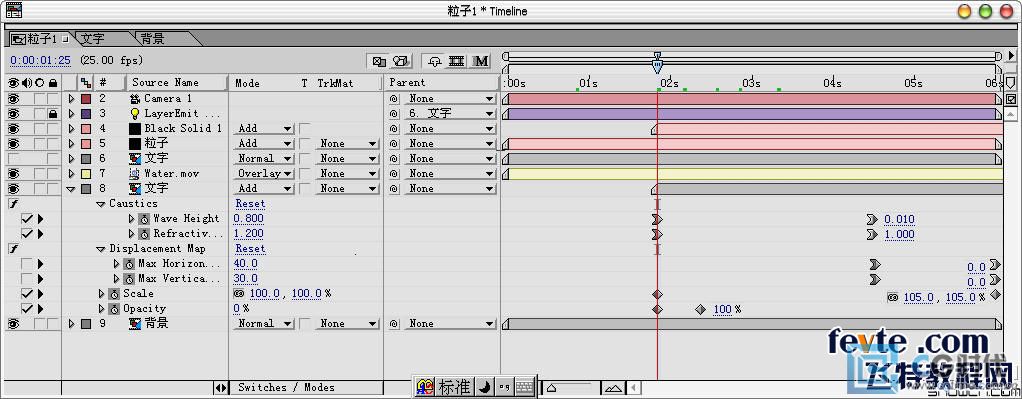The height and width of the screenshot is (399, 1022).
Task: Open Water.mov Overlay mode dropdown
Action: 263,174
